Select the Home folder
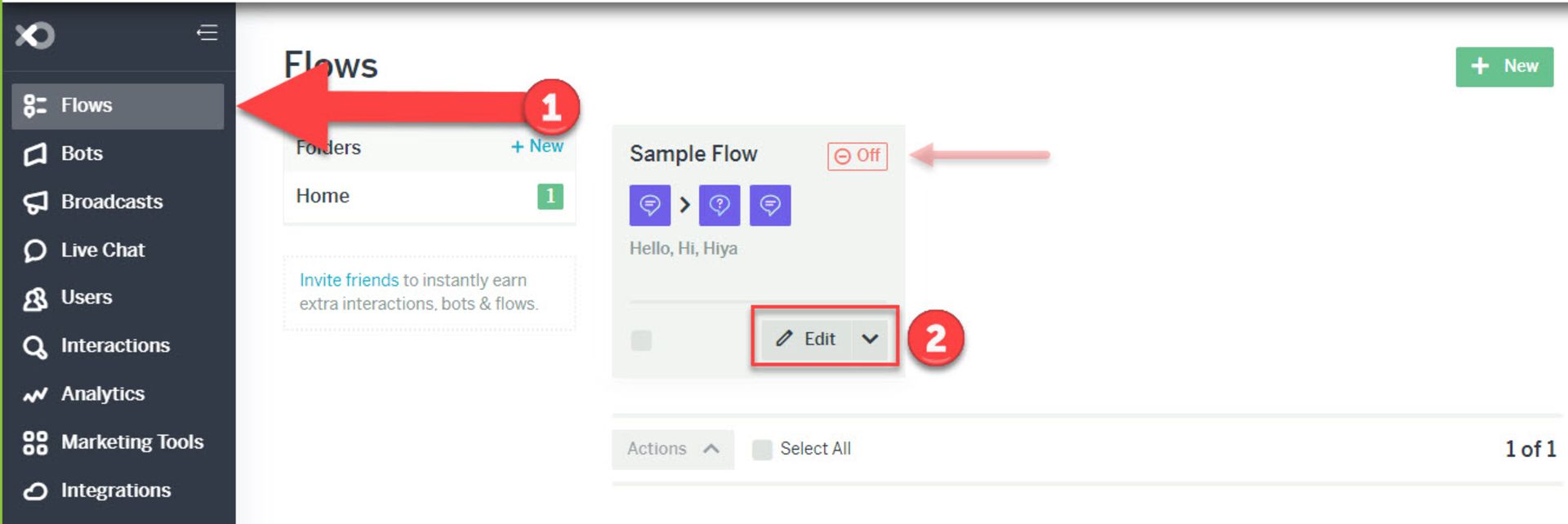Viewport: 1568px width, 524px height. click(323, 196)
